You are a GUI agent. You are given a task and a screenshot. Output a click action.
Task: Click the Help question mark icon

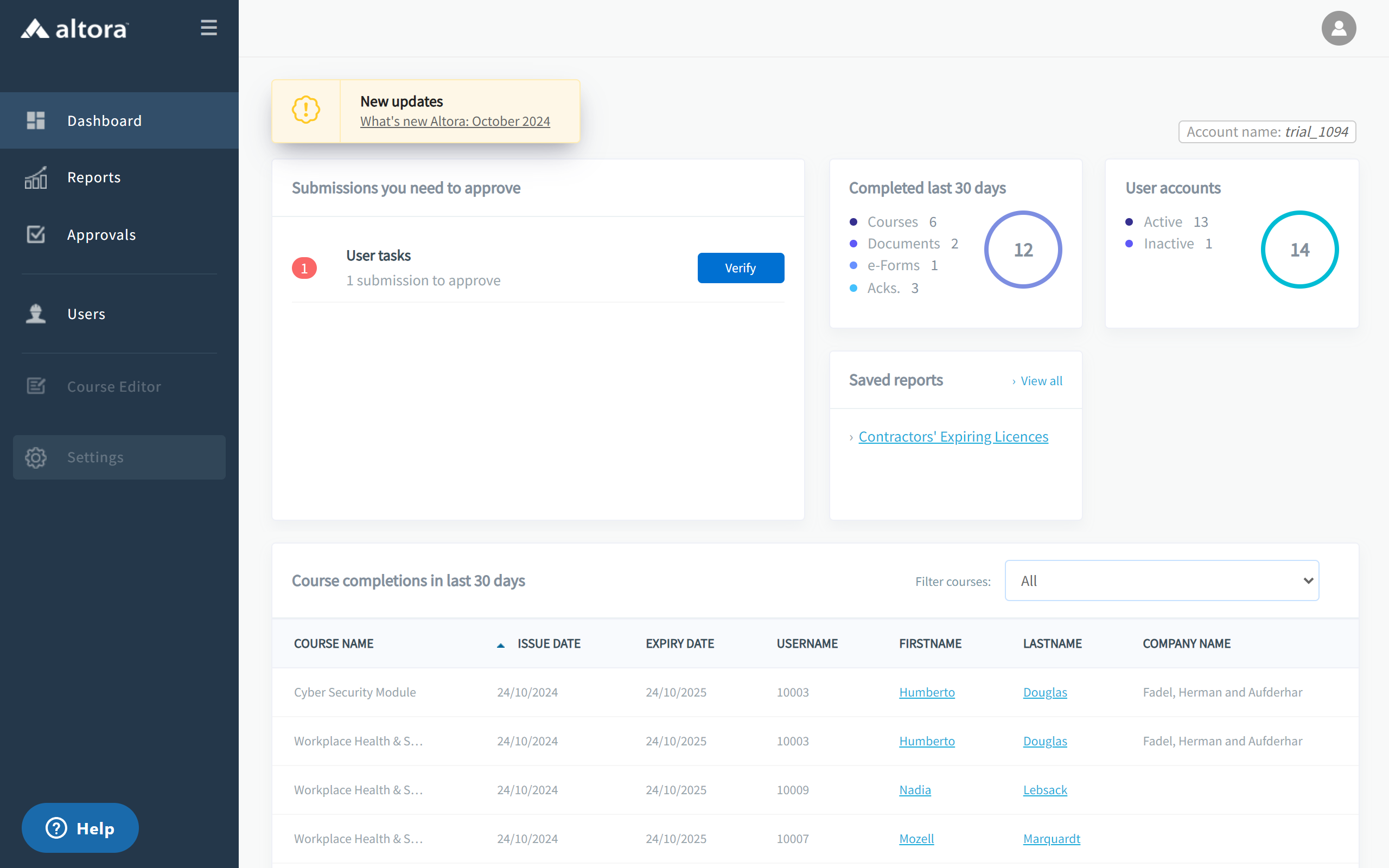click(x=56, y=828)
